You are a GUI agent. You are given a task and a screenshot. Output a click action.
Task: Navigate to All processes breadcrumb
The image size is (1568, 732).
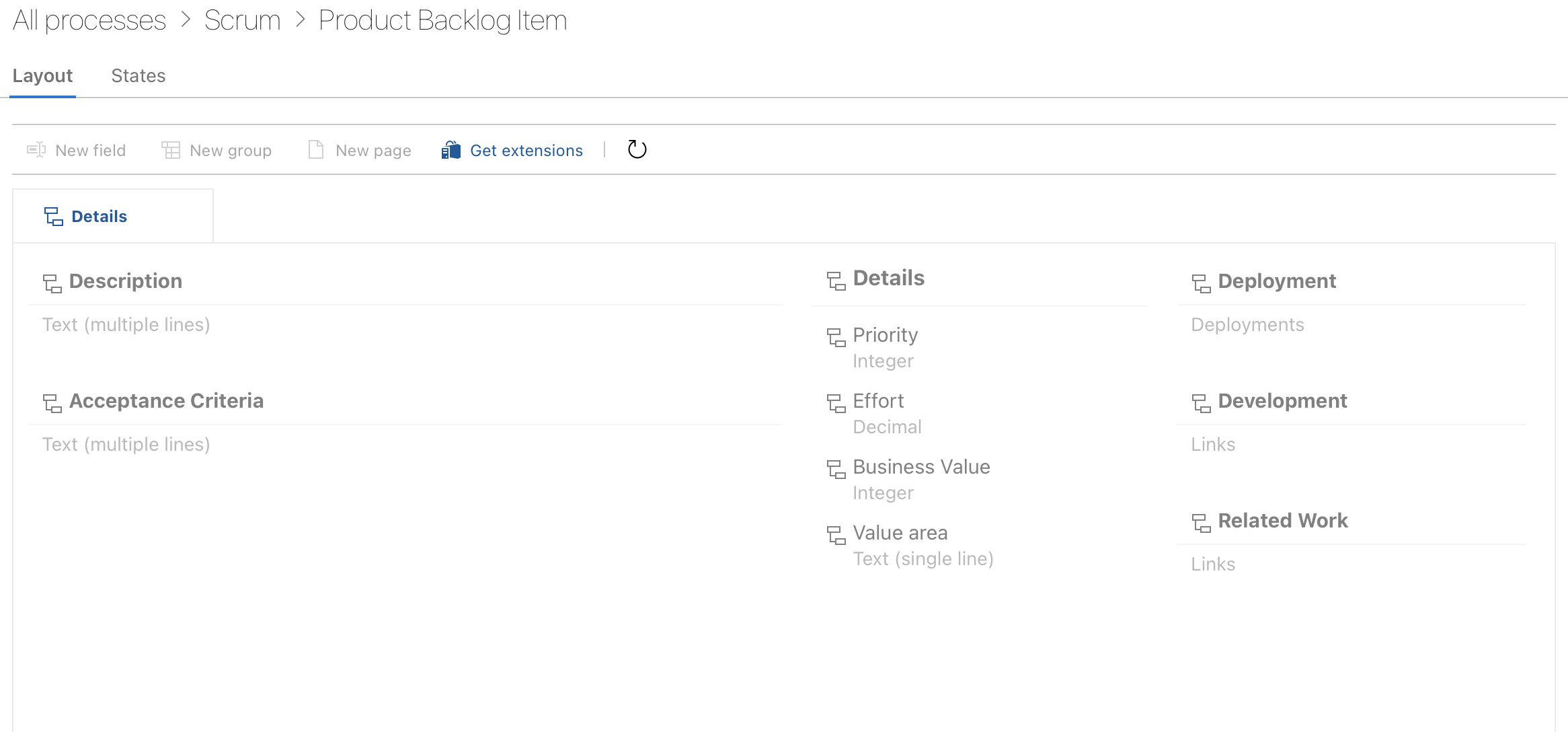tap(89, 20)
